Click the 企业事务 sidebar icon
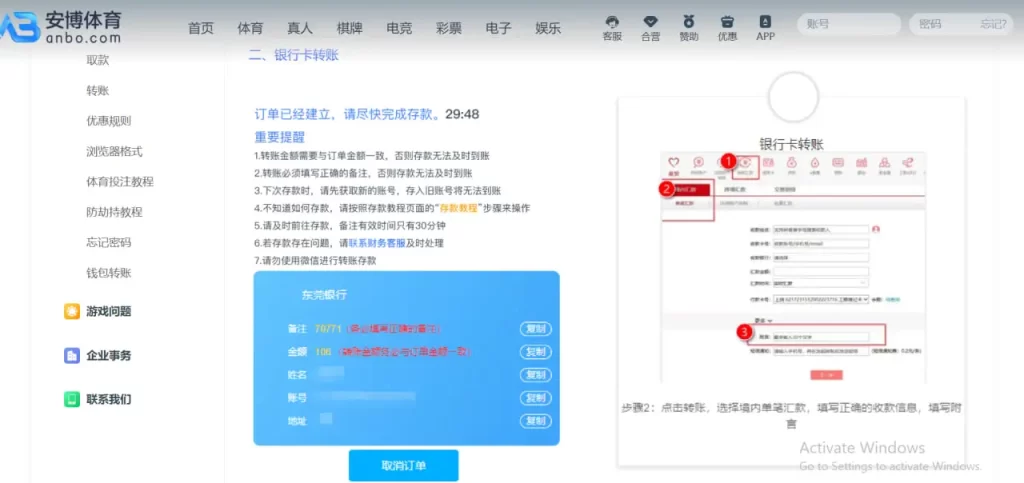The height and width of the screenshot is (483, 1024). pyautogui.click(x=72, y=355)
